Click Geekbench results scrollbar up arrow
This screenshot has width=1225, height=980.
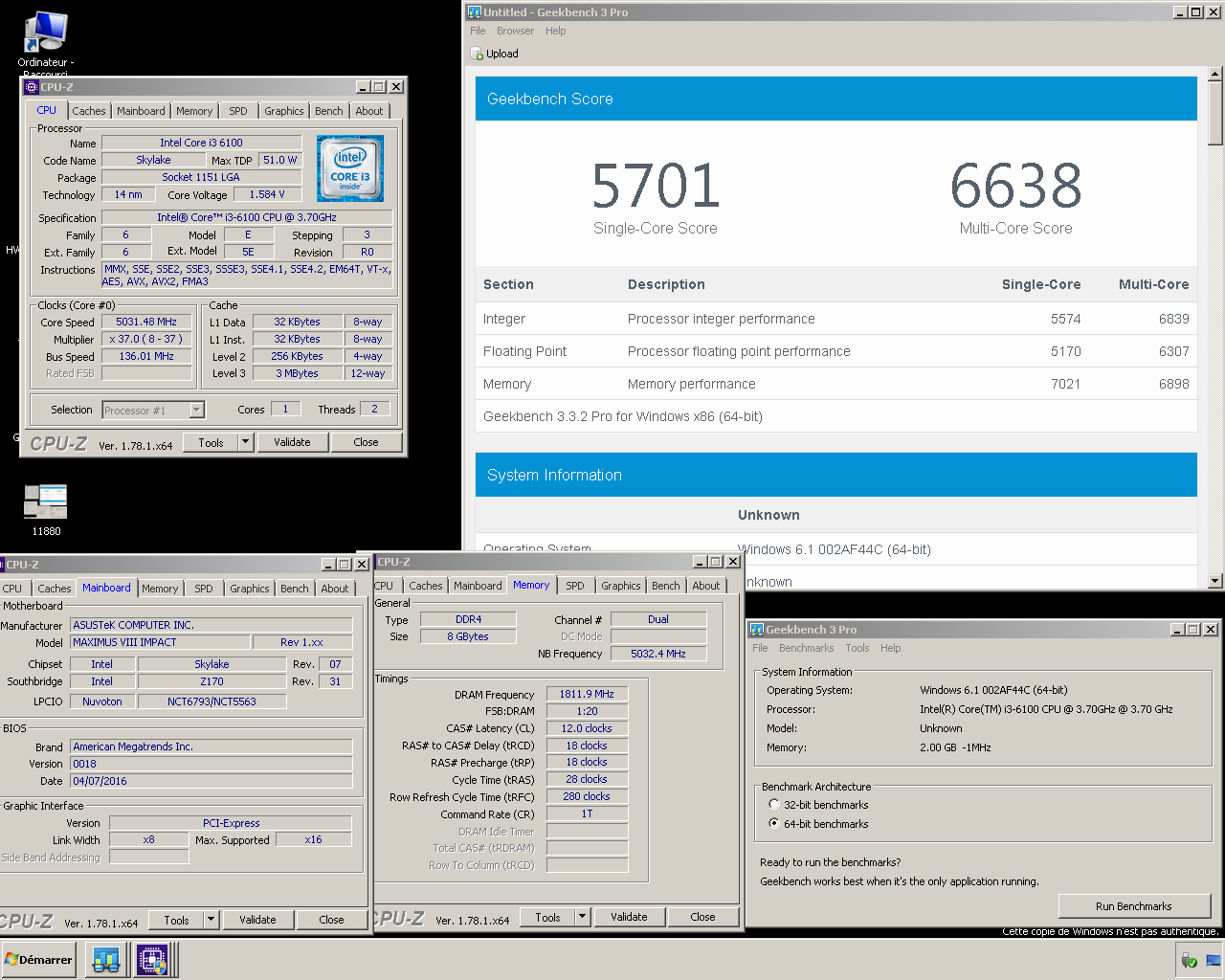[1215, 74]
